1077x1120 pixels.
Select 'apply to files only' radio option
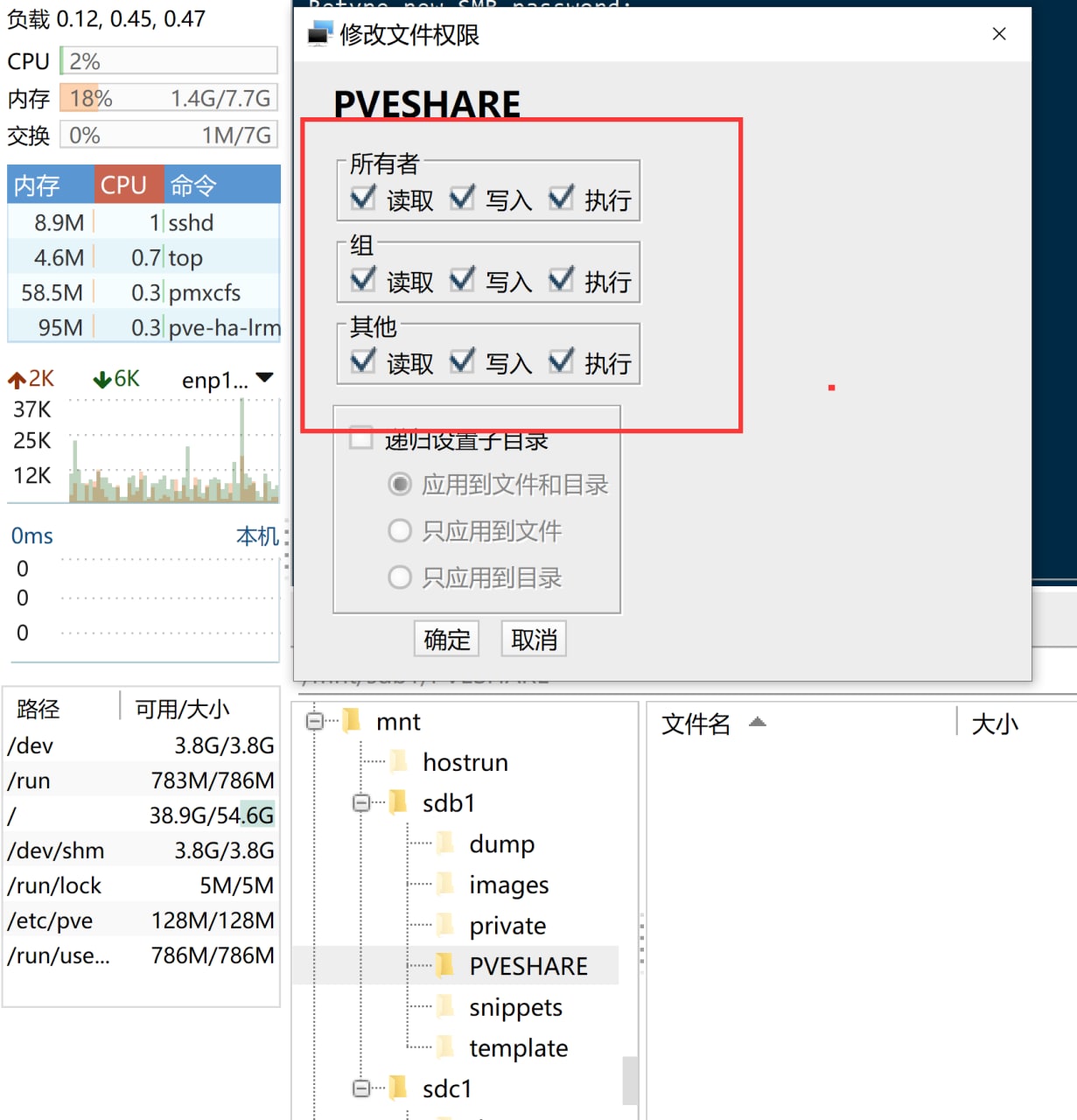click(400, 530)
